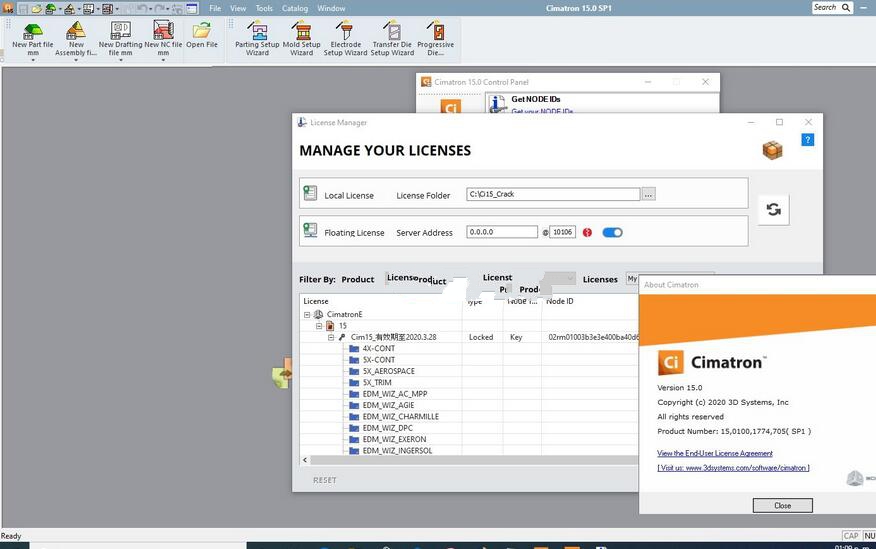The width and height of the screenshot is (876, 549).
Task: Click the large Open File folder icon
Action: point(202,30)
